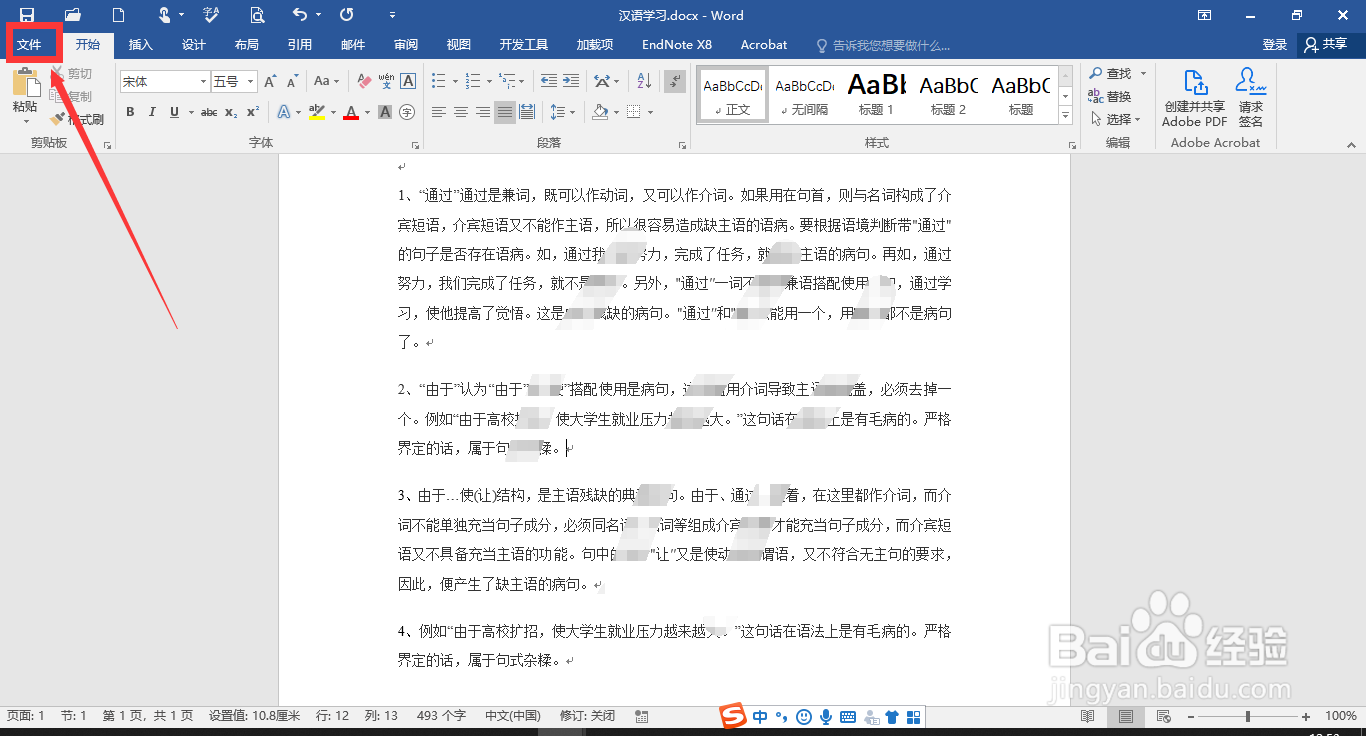Toggle Italic formatting
This screenshot has height=736, width=1366.
[152, 112]
